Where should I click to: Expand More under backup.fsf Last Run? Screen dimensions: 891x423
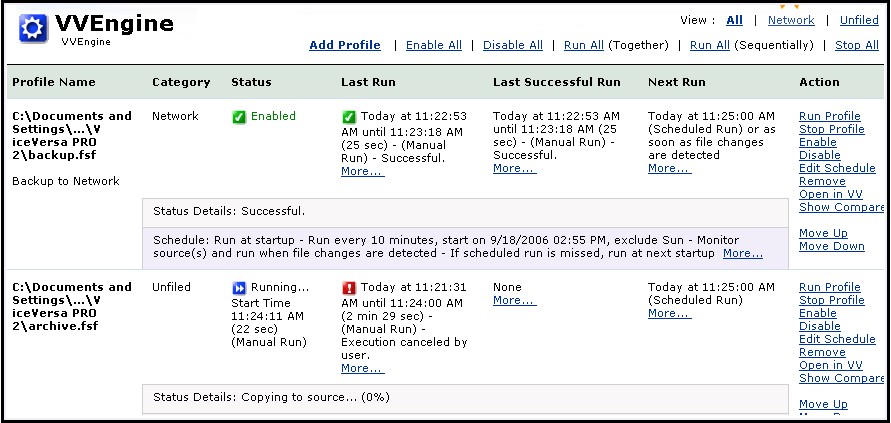(x=363, y=171)
